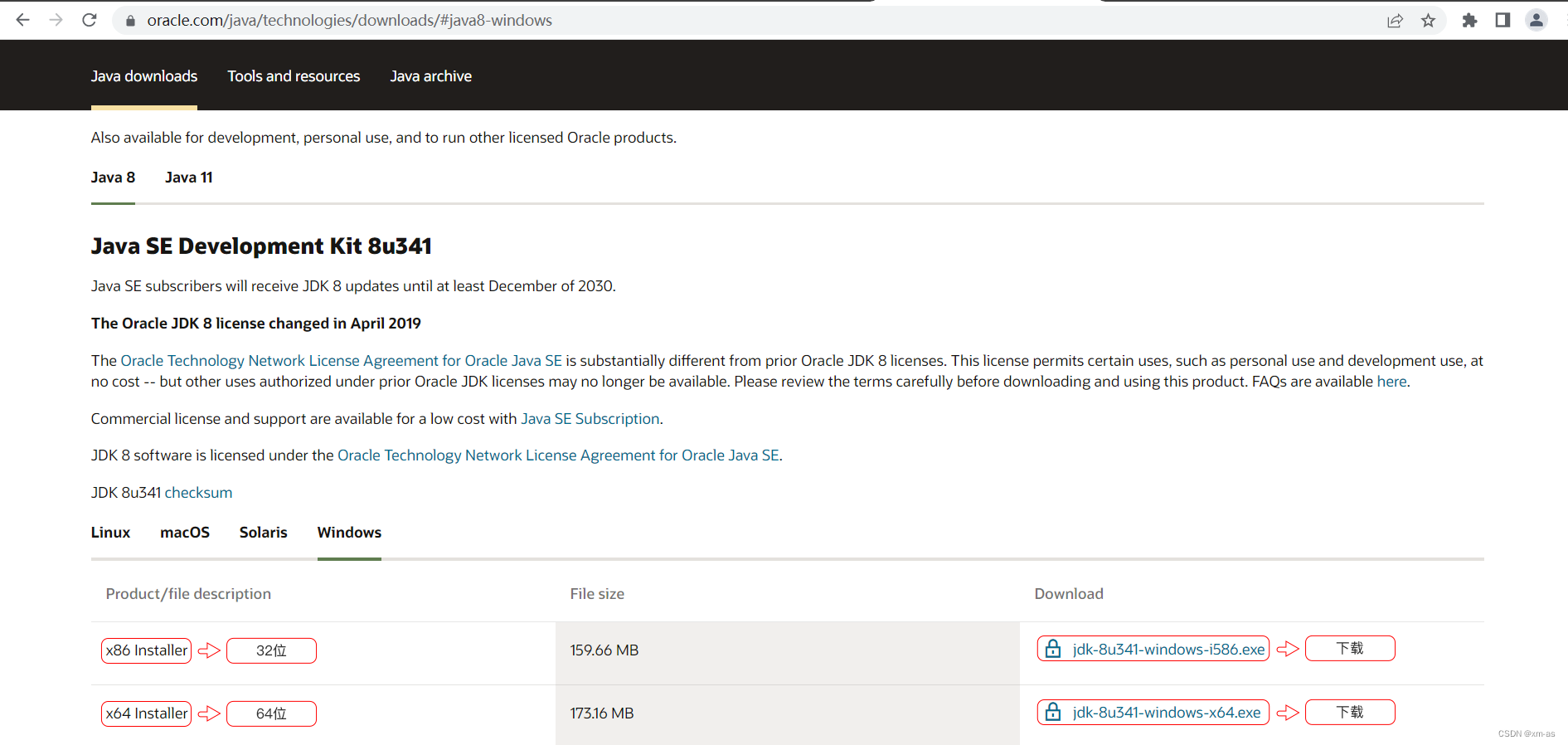Viewport: 1568px width, 745px height.
Task: Click the lock icon beside jdk-8u341-windows-x64.exe
Action: point(1053,712)
